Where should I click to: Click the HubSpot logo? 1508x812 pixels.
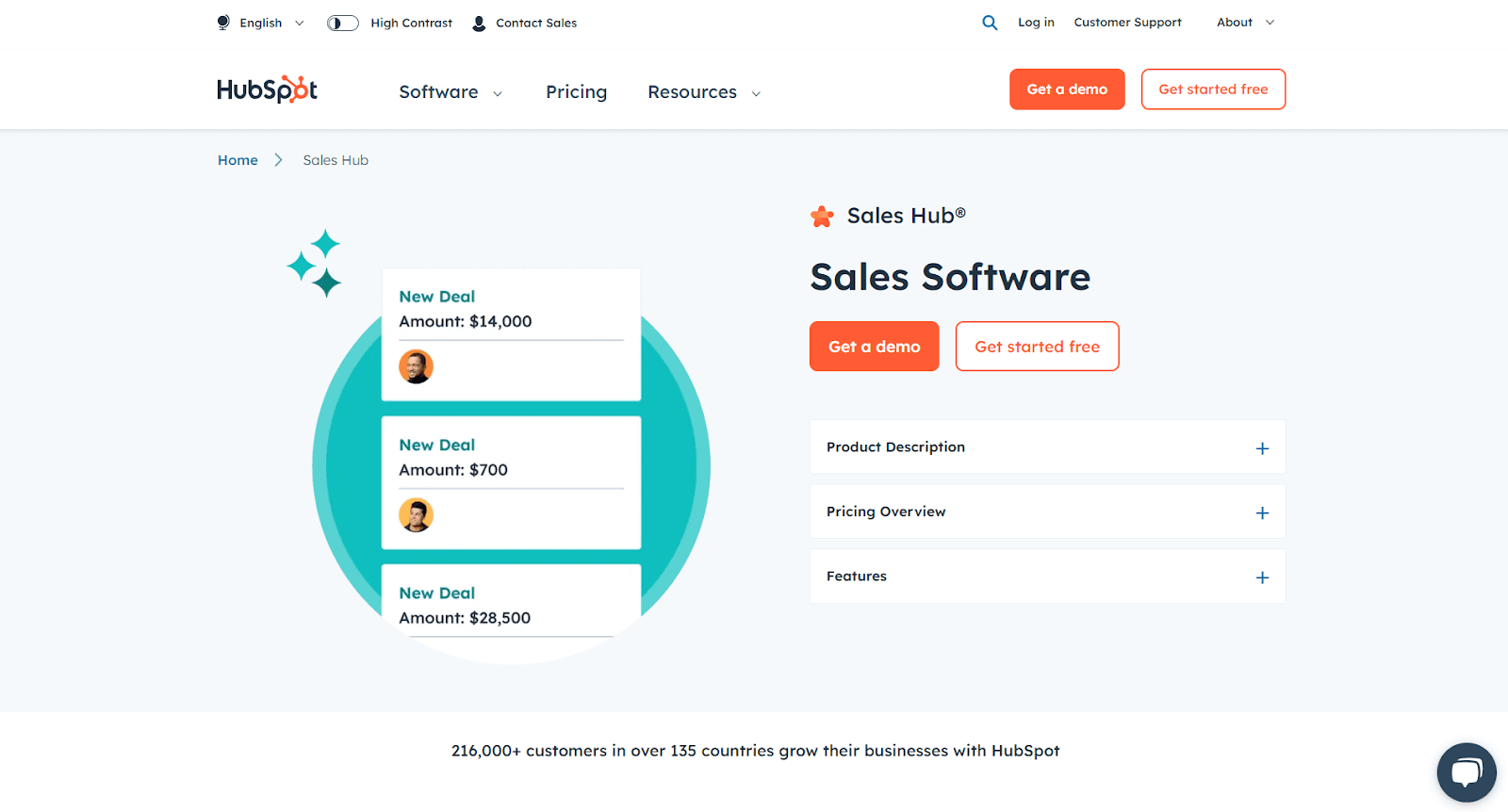tap(267, 89)
